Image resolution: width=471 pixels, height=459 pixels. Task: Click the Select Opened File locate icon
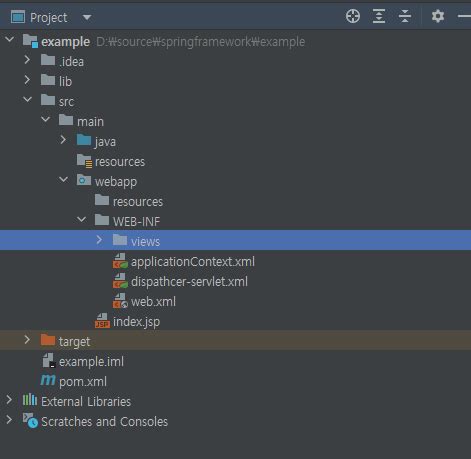[353, 16]
